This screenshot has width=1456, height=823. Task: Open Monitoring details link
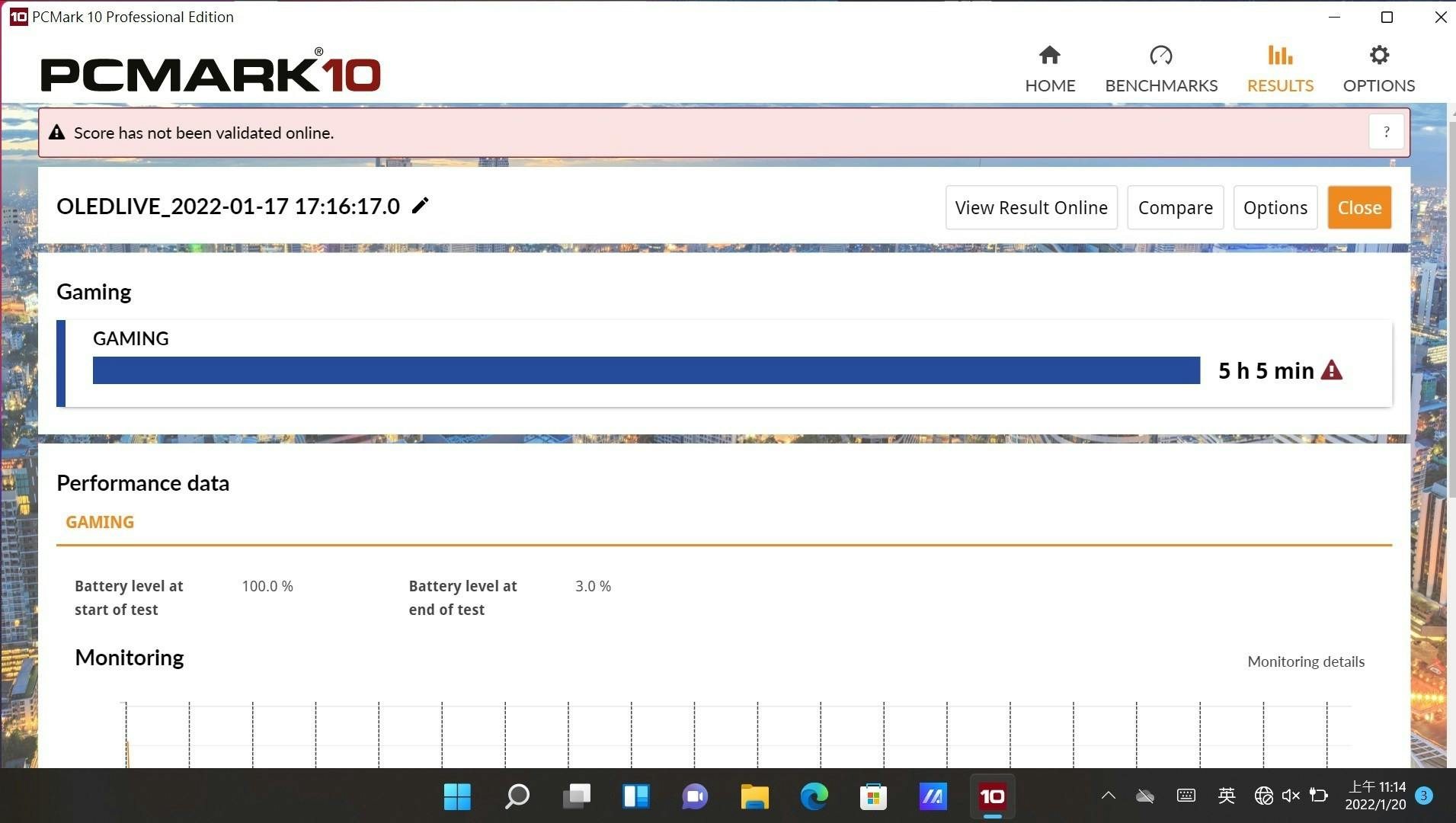pyautogui.click(x=1305, y=661)
